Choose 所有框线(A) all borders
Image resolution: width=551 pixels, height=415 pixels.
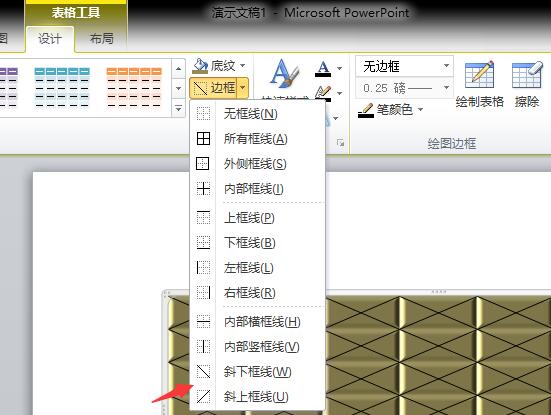coord(257,139)
